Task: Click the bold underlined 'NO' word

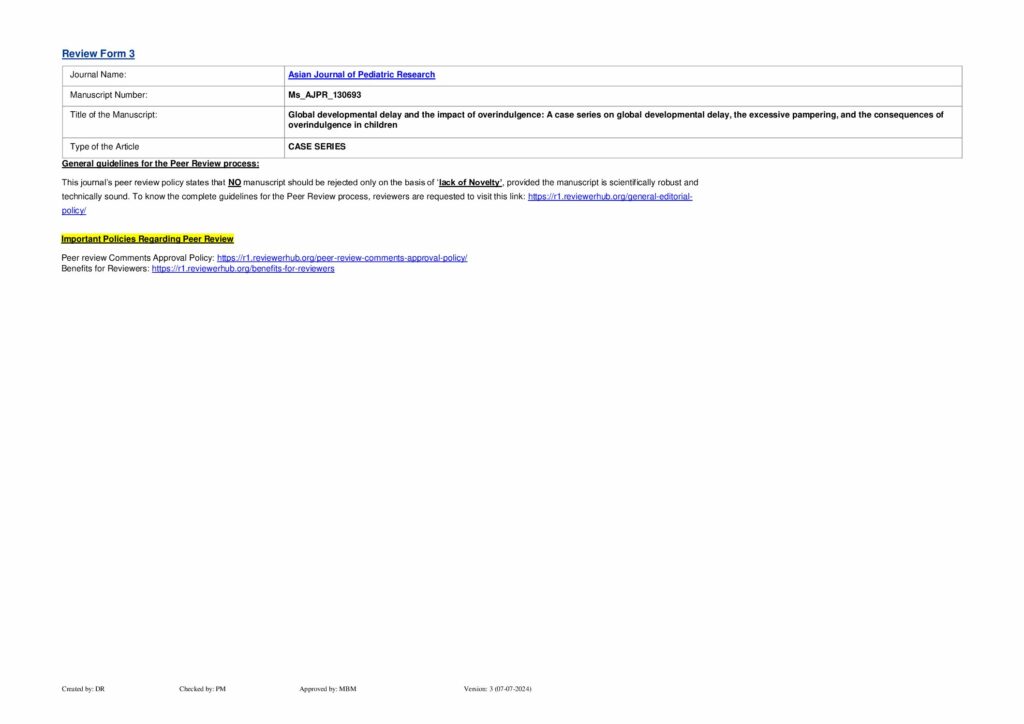Action: (x=235, y=183)
